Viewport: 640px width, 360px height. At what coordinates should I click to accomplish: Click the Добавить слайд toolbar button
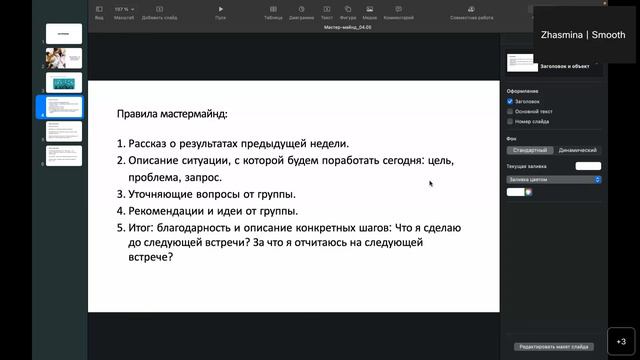point(159,13)
